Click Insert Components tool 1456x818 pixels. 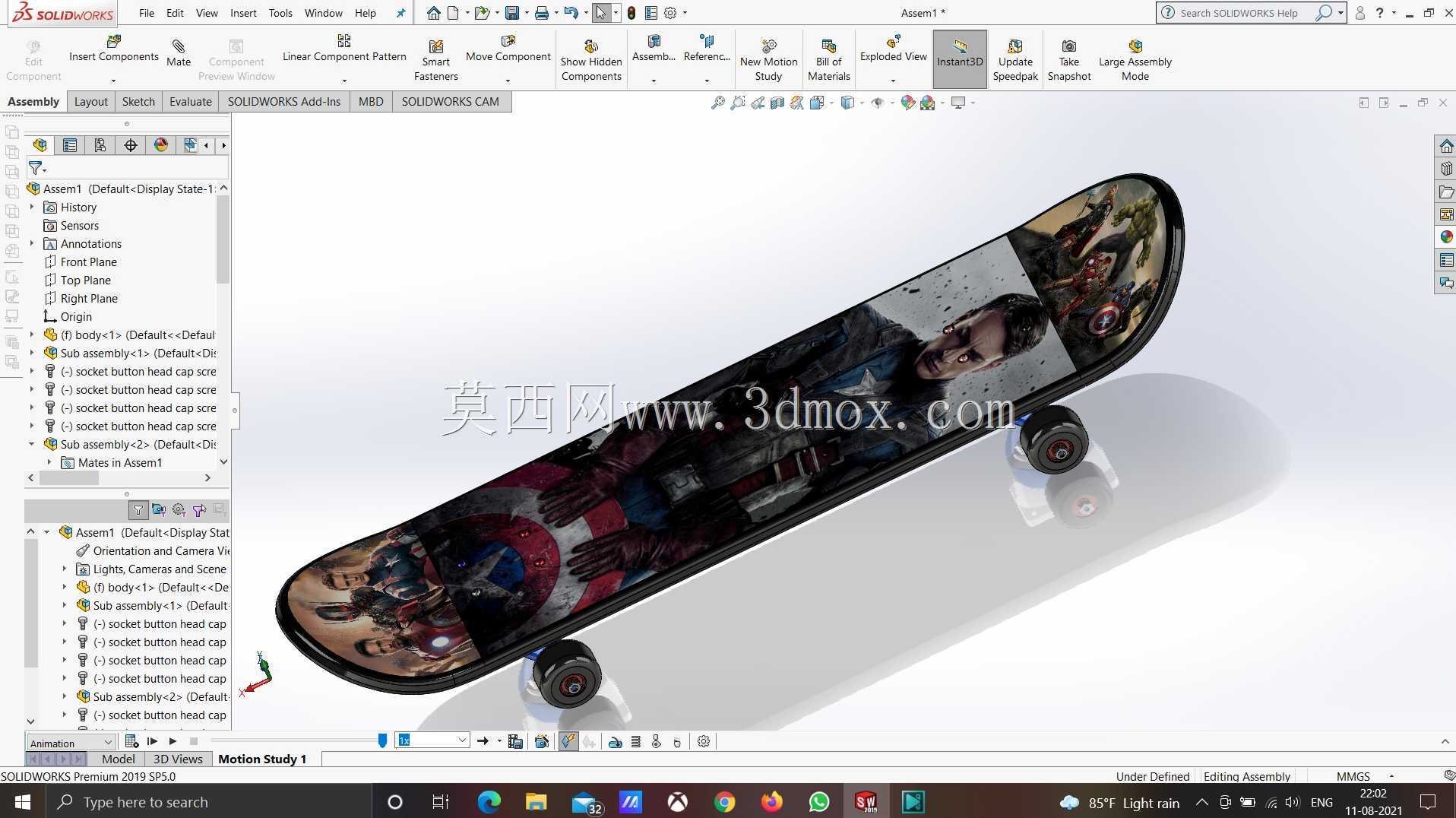tap(113, 49)
